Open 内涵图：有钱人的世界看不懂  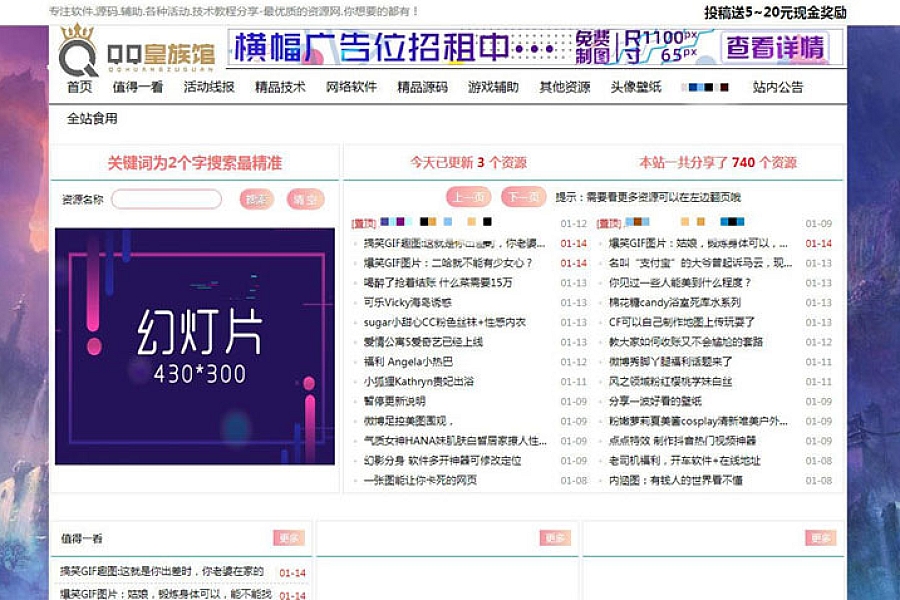(676, 480)
